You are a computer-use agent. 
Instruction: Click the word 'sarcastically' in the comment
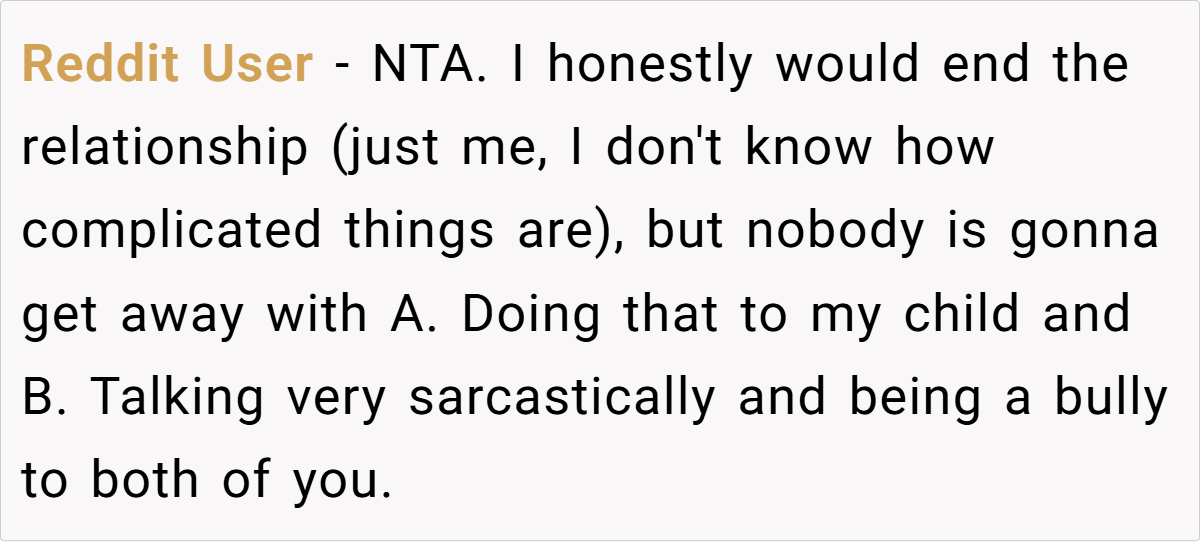pos(563,398)
